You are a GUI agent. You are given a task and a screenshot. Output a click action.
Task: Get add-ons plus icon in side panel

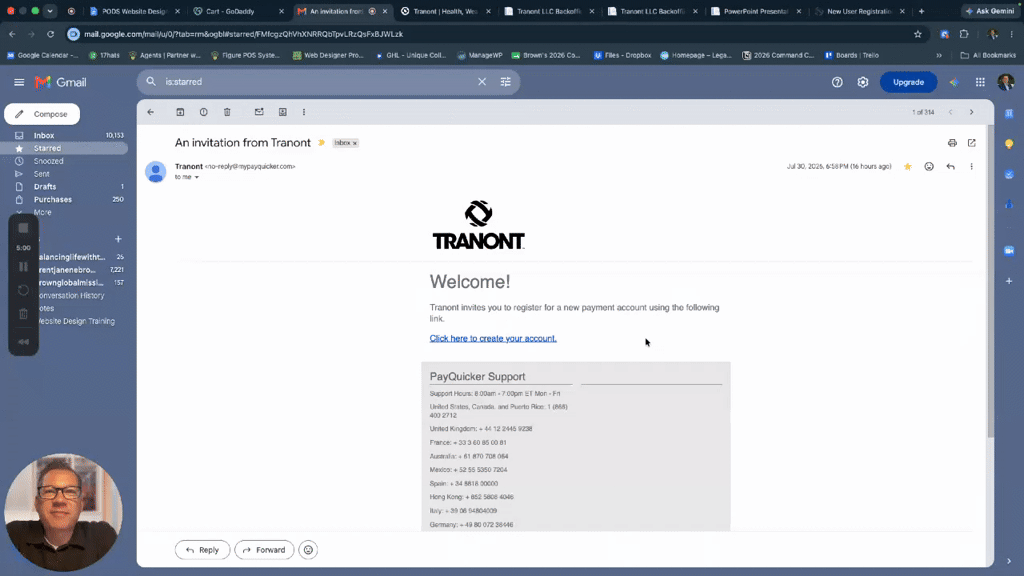1009,281
